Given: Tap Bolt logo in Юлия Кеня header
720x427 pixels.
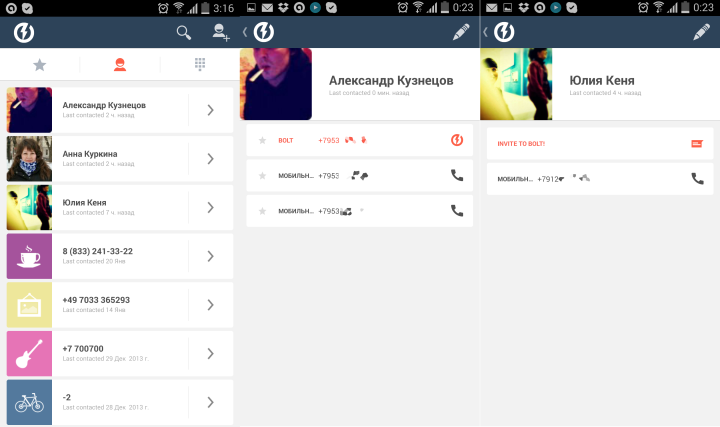Looking at the screenshot, I should click(x=504, y=32).
